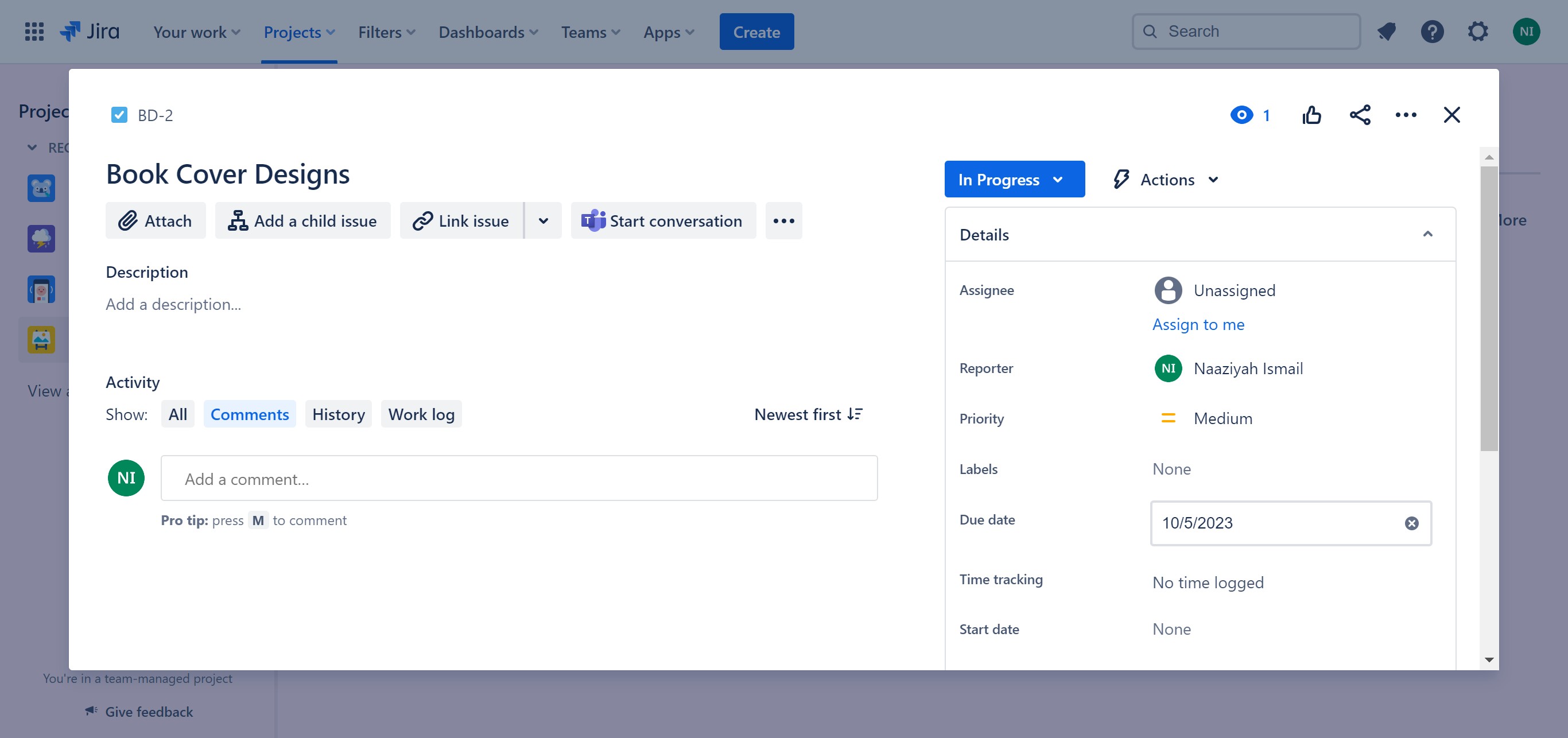Click No time logged
The height and width of the screenshot is (738, 1568).
(1208, 583)
